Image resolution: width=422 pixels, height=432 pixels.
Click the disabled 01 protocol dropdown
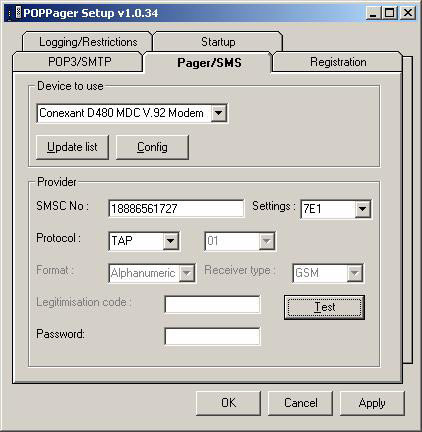tap(240, 241)
